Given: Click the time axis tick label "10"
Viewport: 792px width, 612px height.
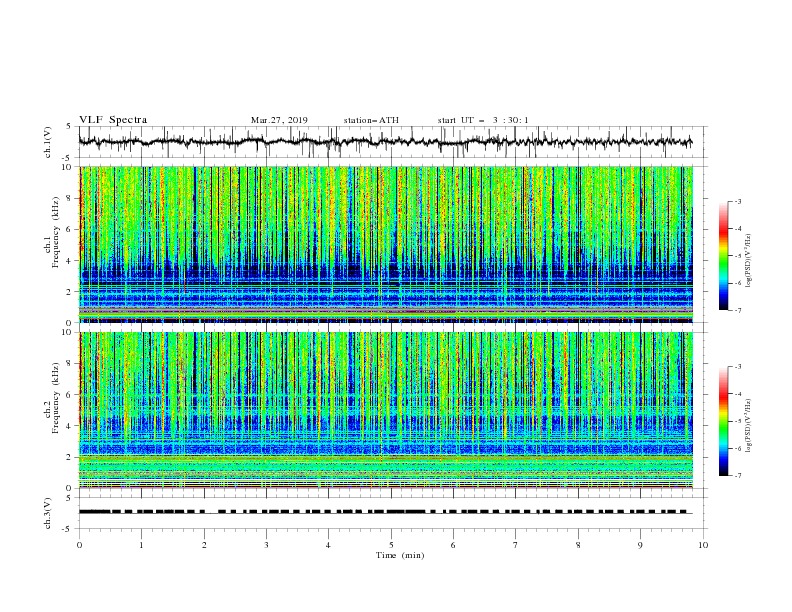Looking at the screenshot, I should [x=703, y=545].
